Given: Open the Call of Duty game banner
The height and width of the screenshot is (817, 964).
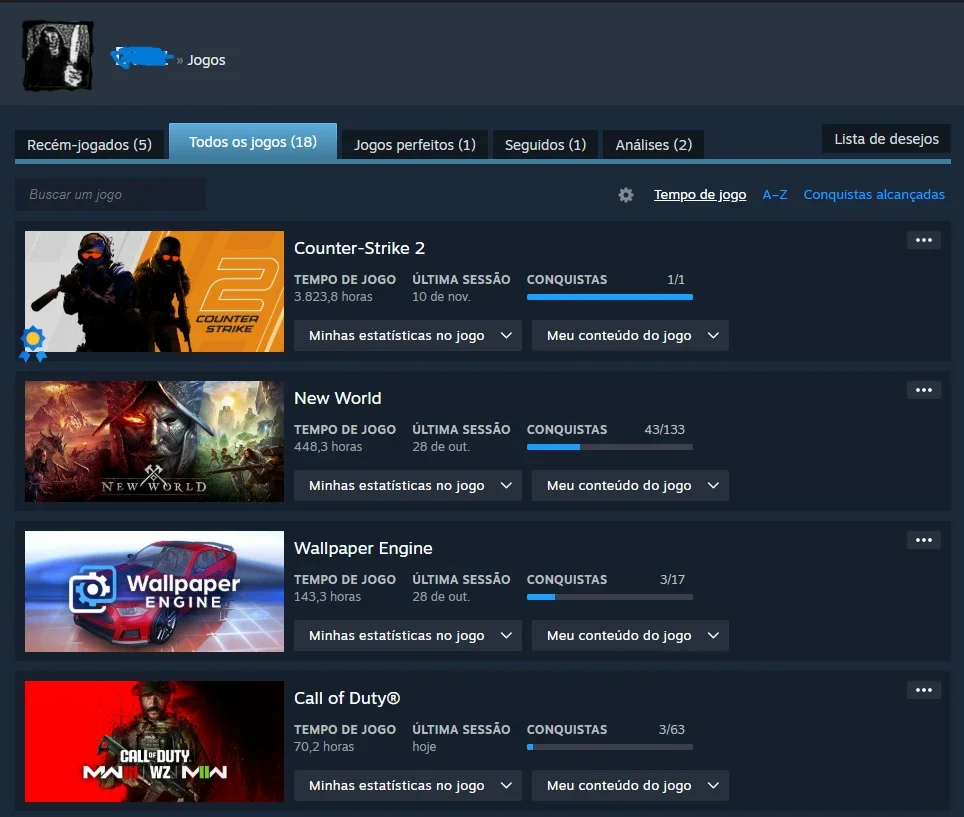Looking at the screenshot, I should click(154, 741).
